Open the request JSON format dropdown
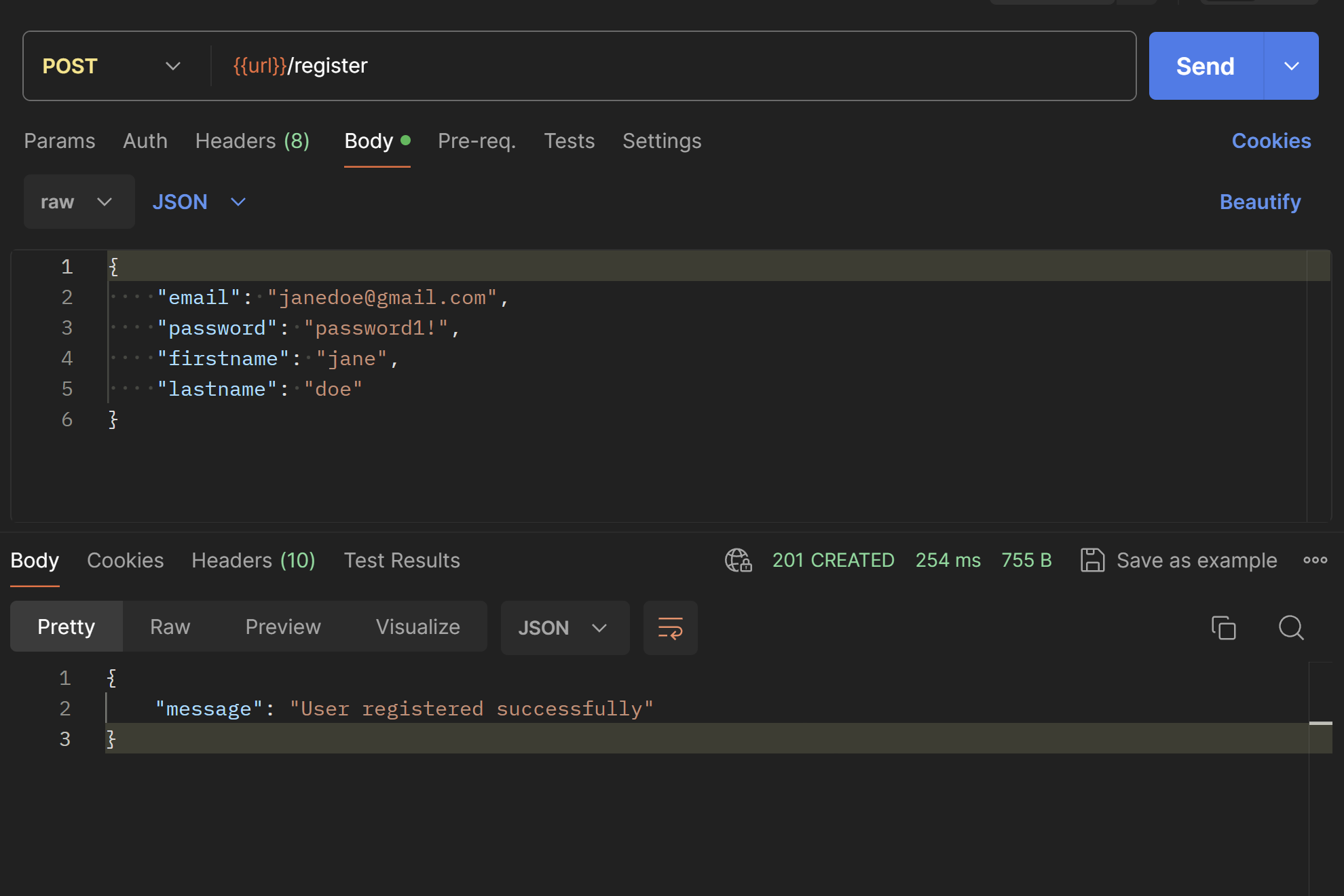Image resolution: width=1344 pixels, height=896 pixels. (198, 202)
